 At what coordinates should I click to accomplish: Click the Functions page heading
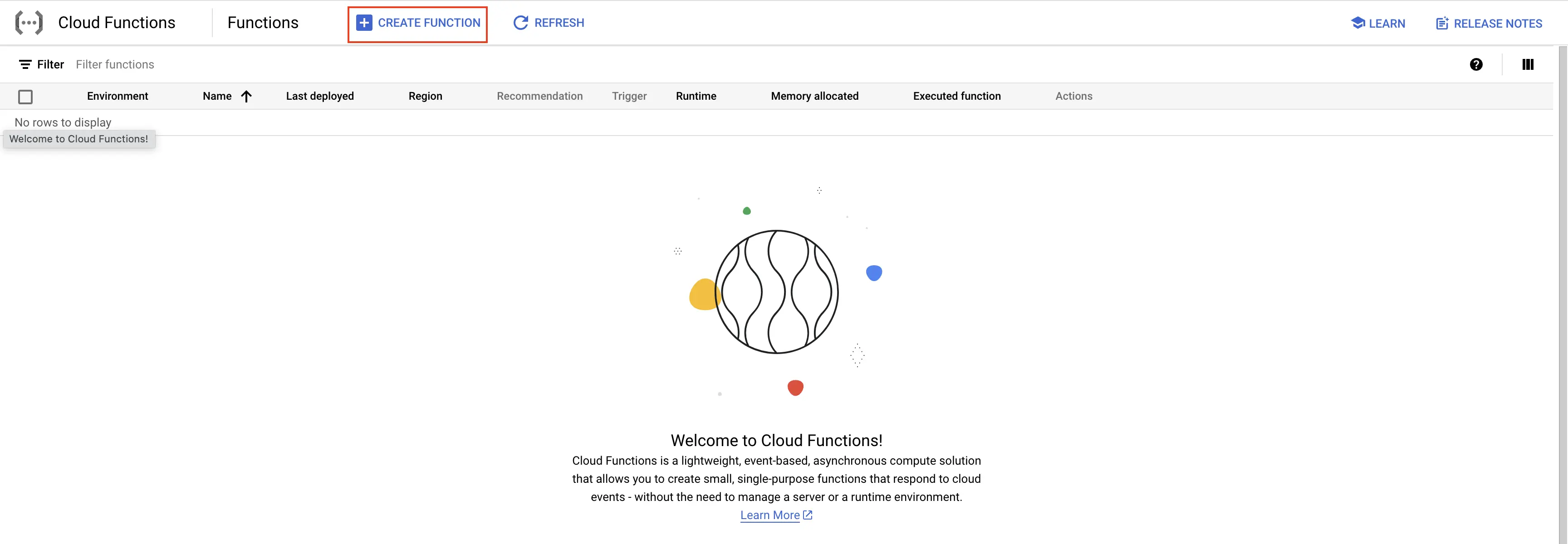pos(263,23)
